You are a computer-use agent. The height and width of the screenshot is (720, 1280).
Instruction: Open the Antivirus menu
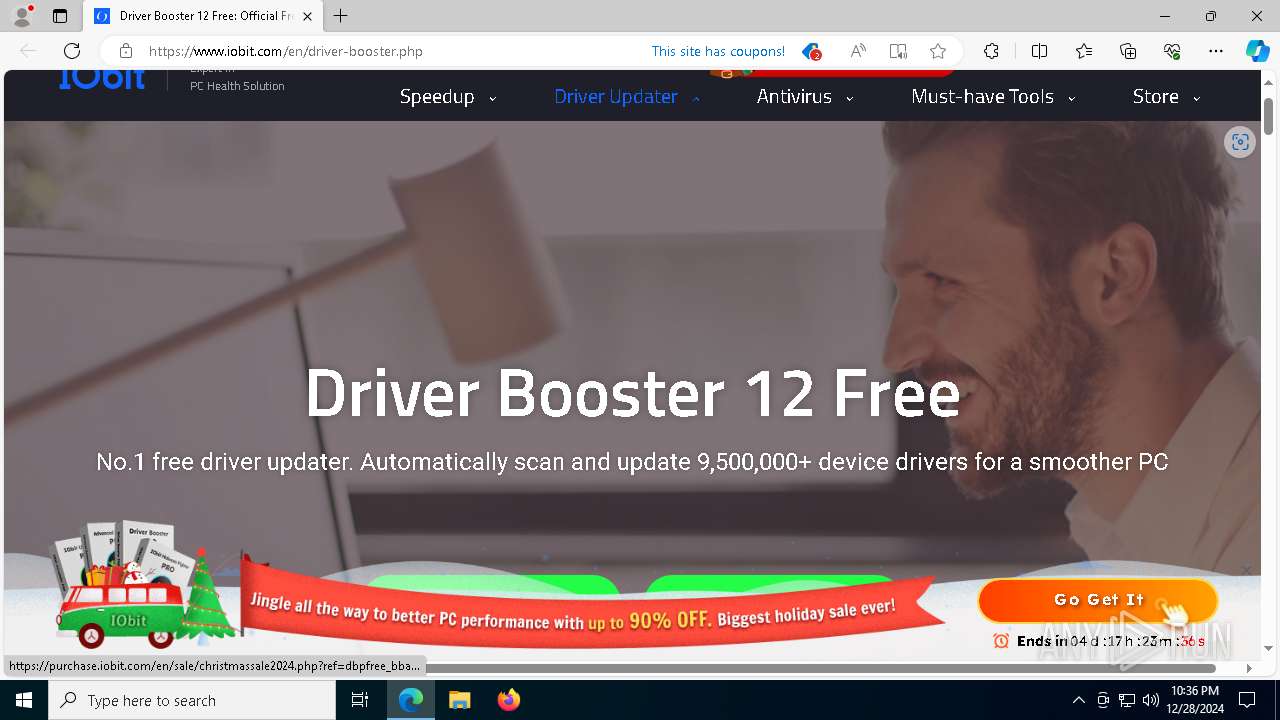tap(794, 97)
